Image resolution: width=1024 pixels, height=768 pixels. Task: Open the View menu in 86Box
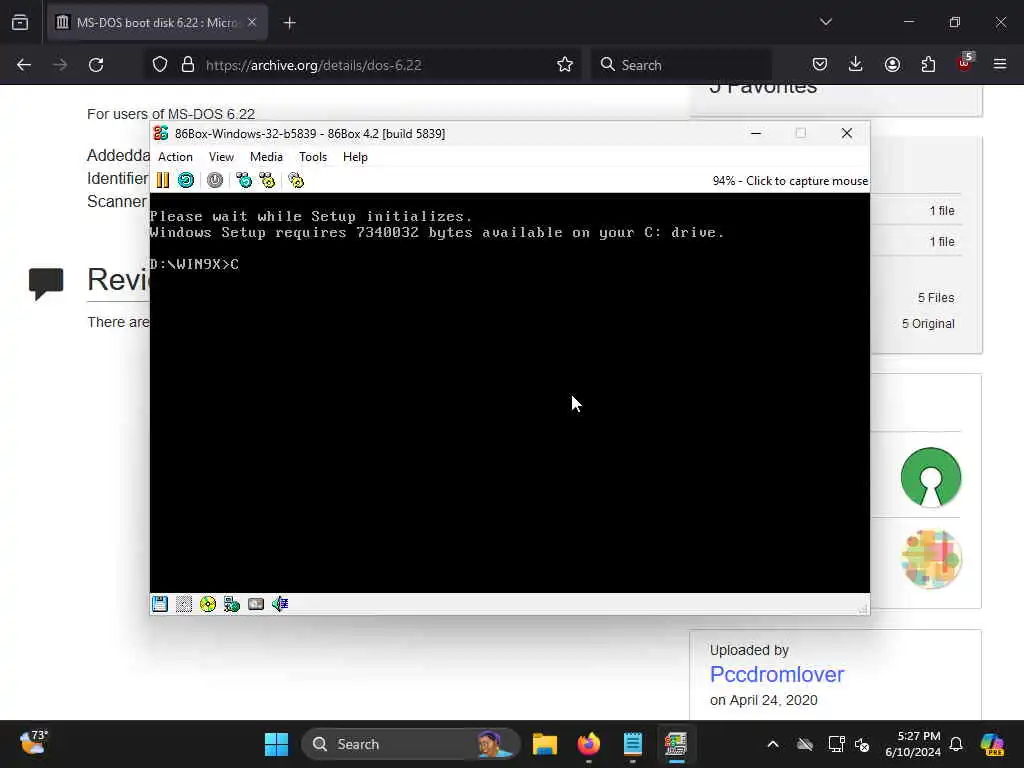tap(221, 157)
